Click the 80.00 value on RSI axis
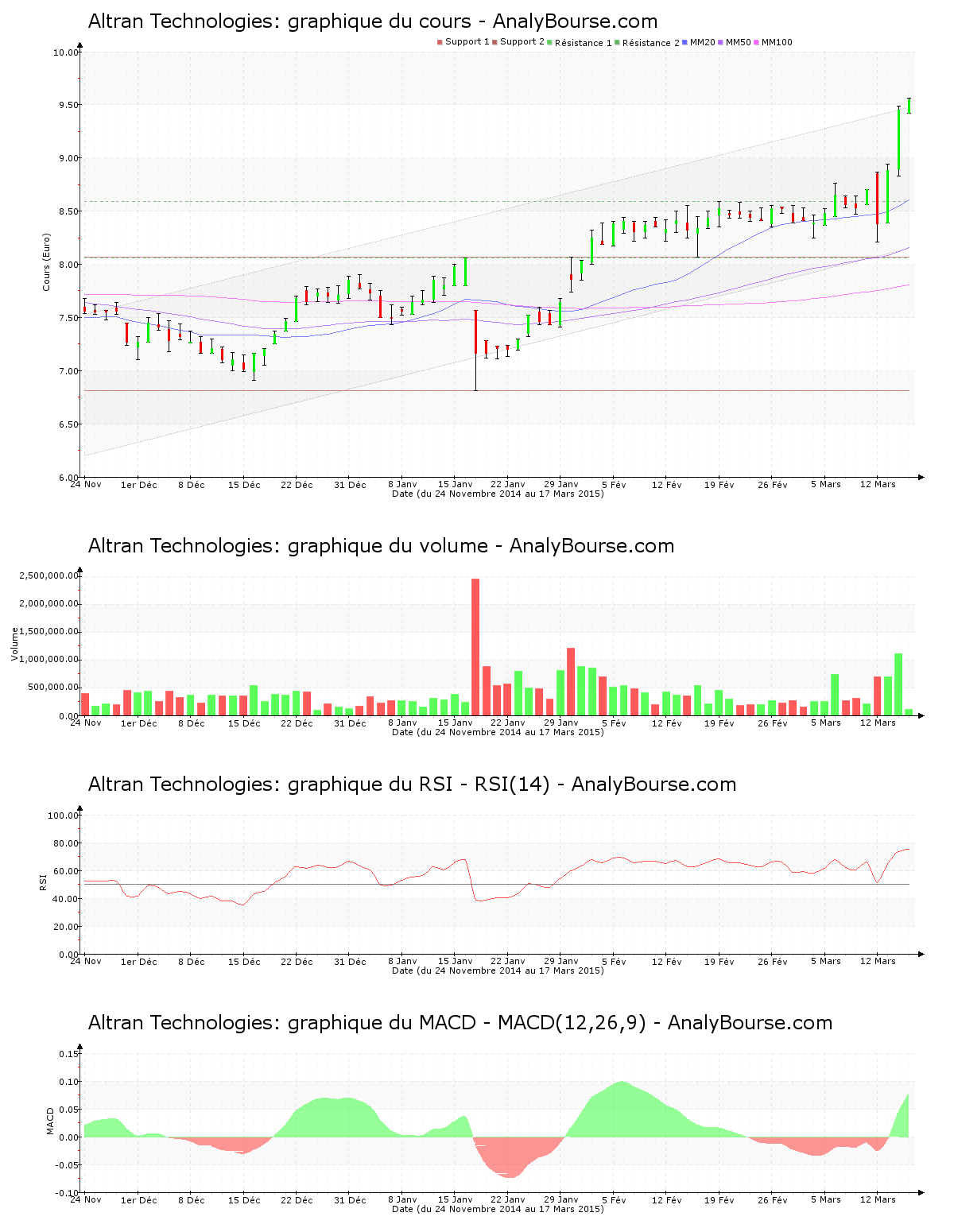This screenshot has width=954, height=1232. pos(66,843)
